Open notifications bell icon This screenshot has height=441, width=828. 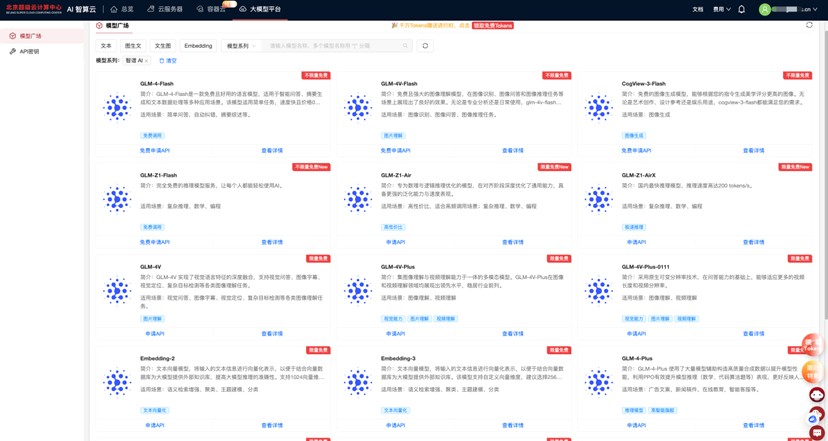coord(741,9)
